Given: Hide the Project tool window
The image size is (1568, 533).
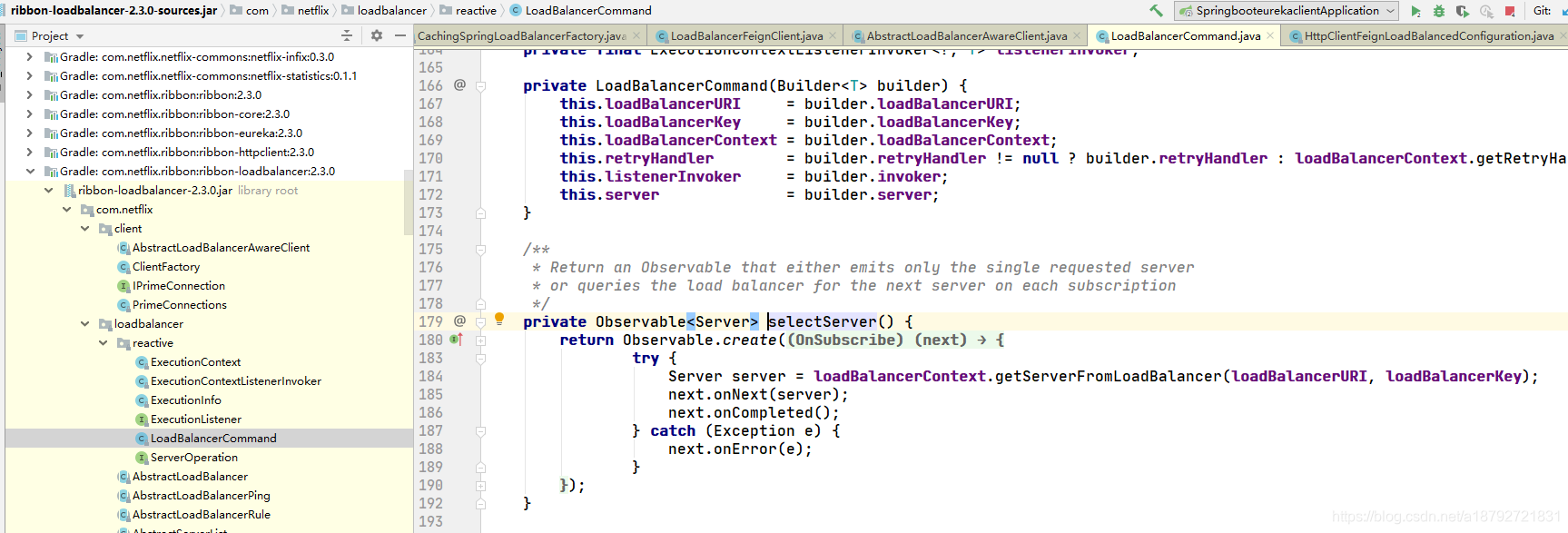Looking at the screenshot, I should click(400, 35).
